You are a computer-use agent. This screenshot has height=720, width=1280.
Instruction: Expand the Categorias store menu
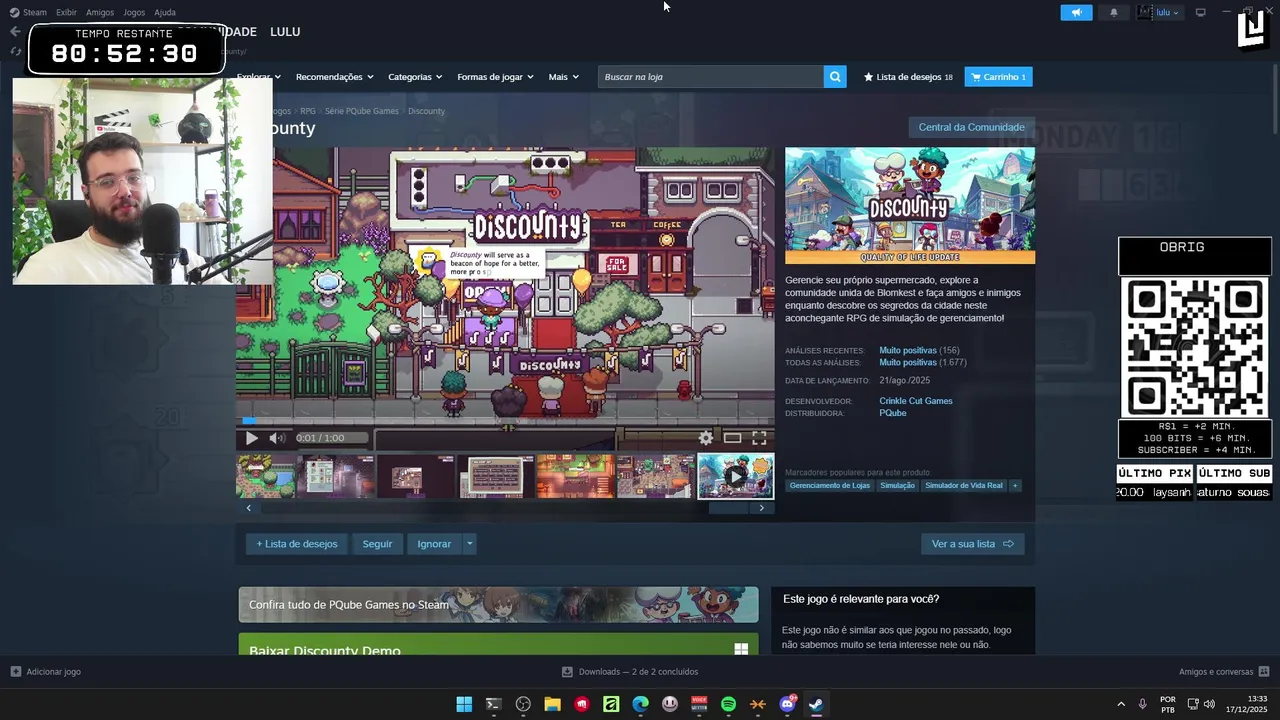pos(415,77)
